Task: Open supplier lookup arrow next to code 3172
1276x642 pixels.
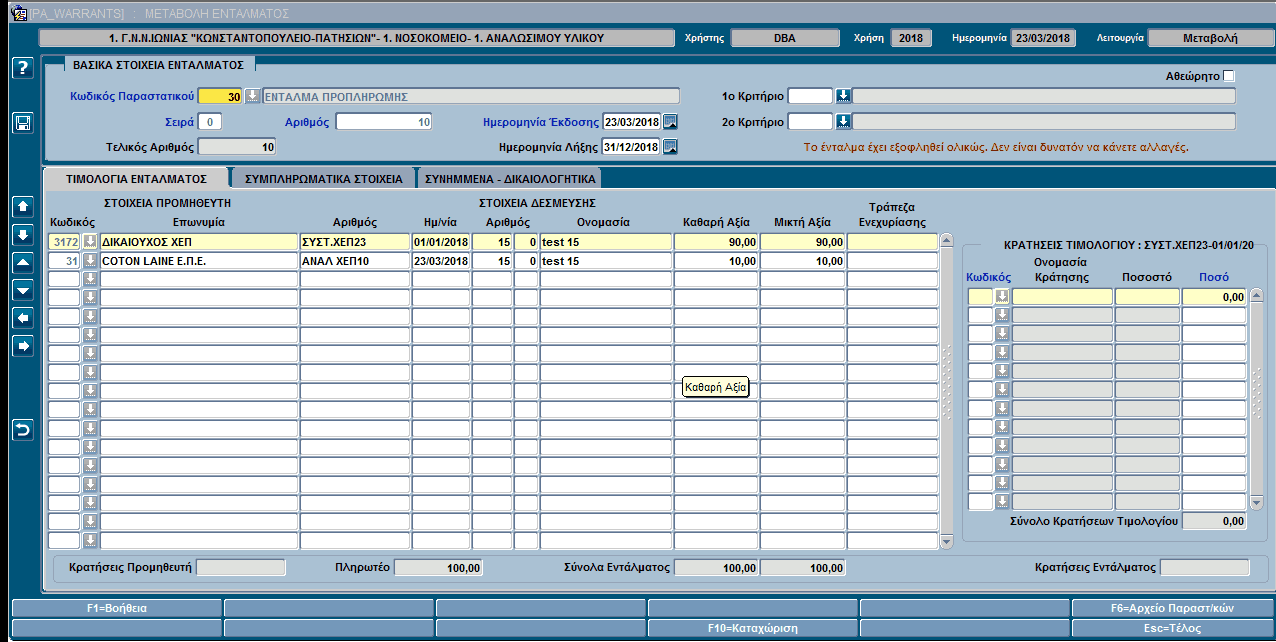Action: click(90, 242)
